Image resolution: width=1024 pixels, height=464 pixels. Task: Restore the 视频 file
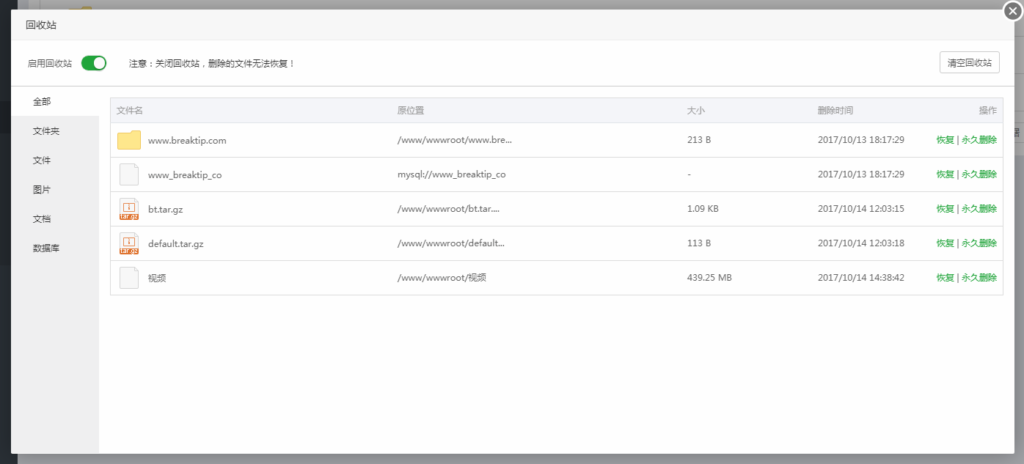(x=945, y=278)
